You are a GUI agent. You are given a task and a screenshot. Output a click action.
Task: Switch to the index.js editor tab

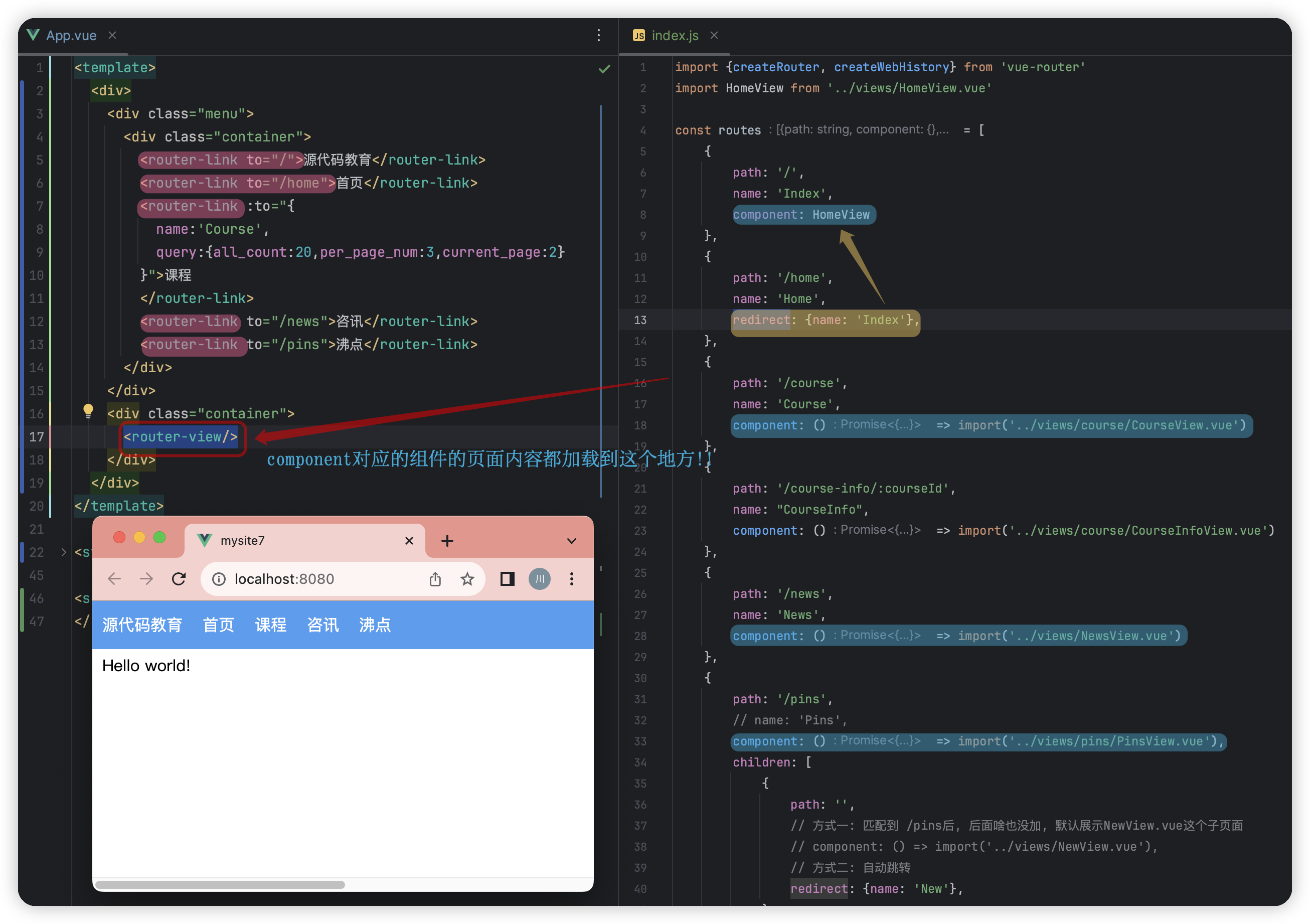675,36
